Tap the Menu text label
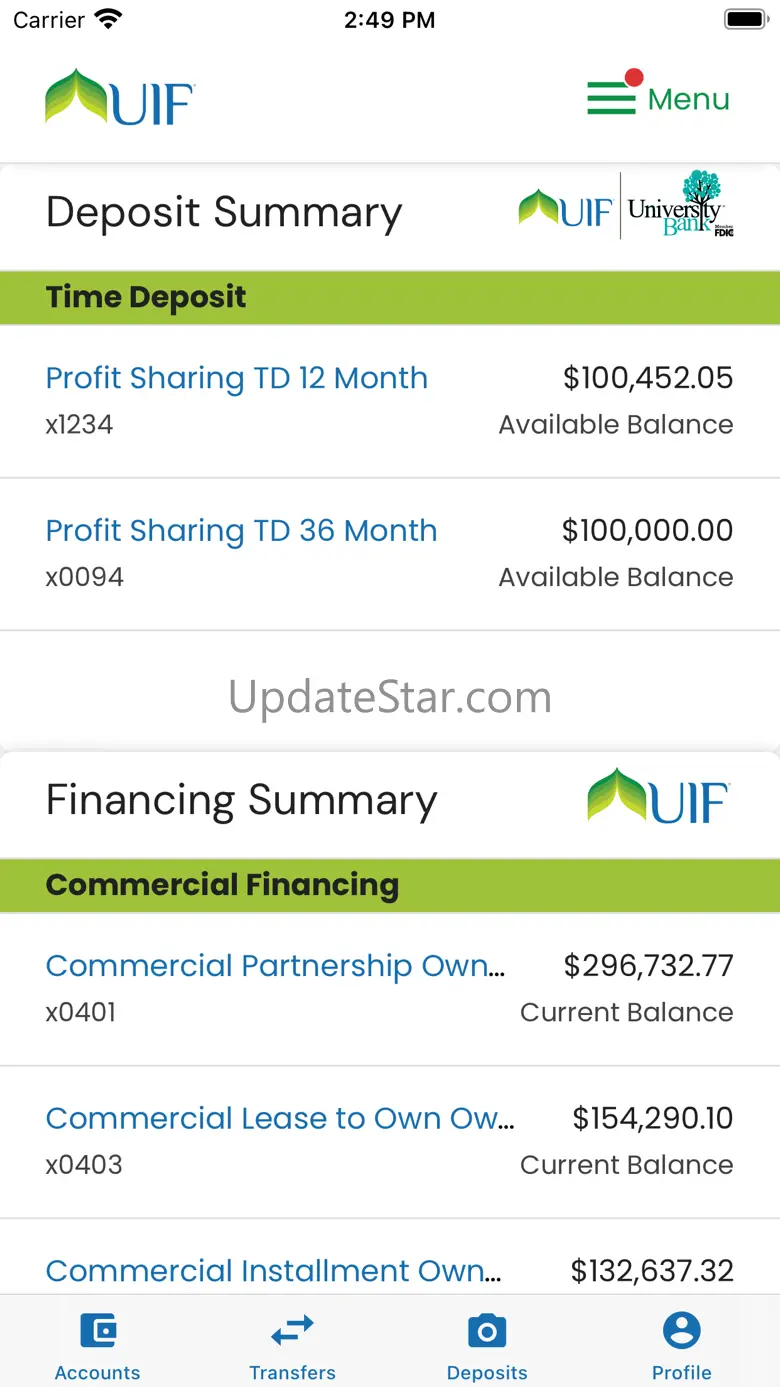This screenshot has width=780, height=1387. (x=689, y=99)
